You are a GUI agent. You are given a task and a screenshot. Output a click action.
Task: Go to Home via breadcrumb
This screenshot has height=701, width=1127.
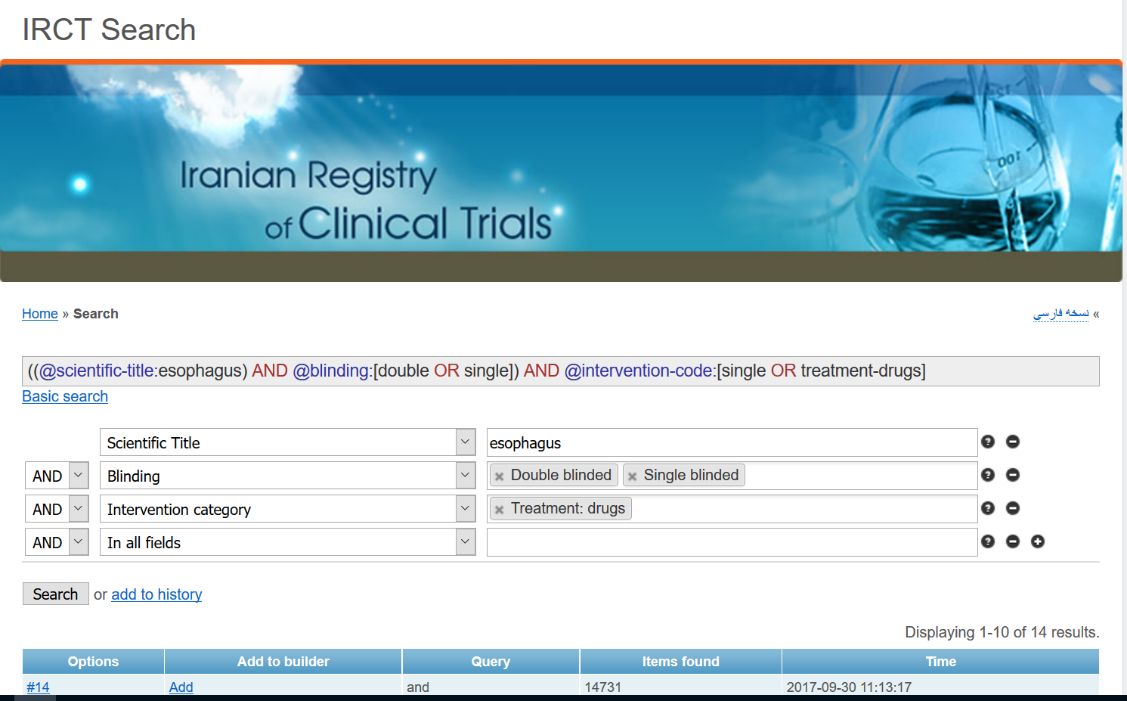40,313
